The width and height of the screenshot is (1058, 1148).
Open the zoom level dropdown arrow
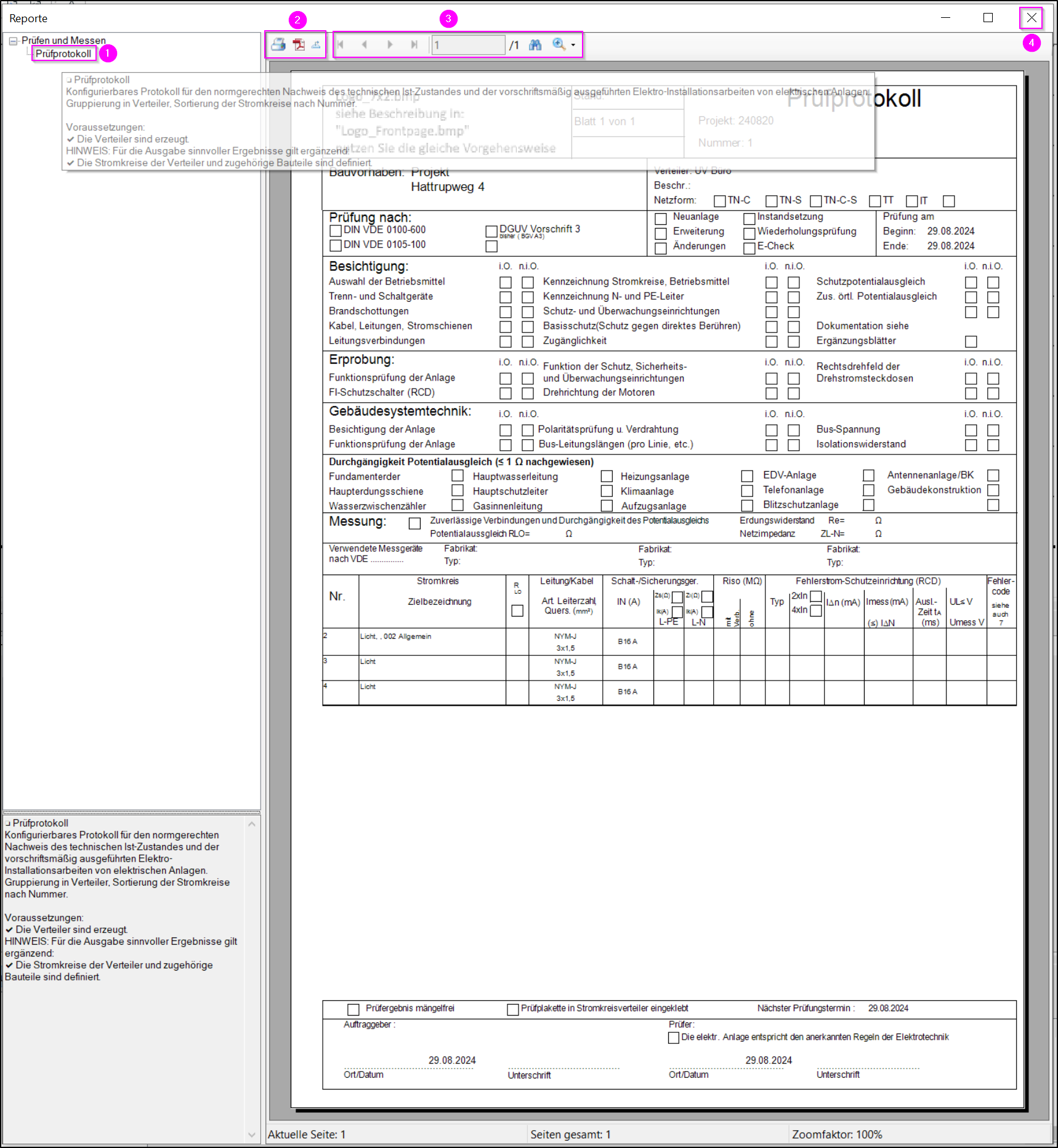(x=573, y=45)
